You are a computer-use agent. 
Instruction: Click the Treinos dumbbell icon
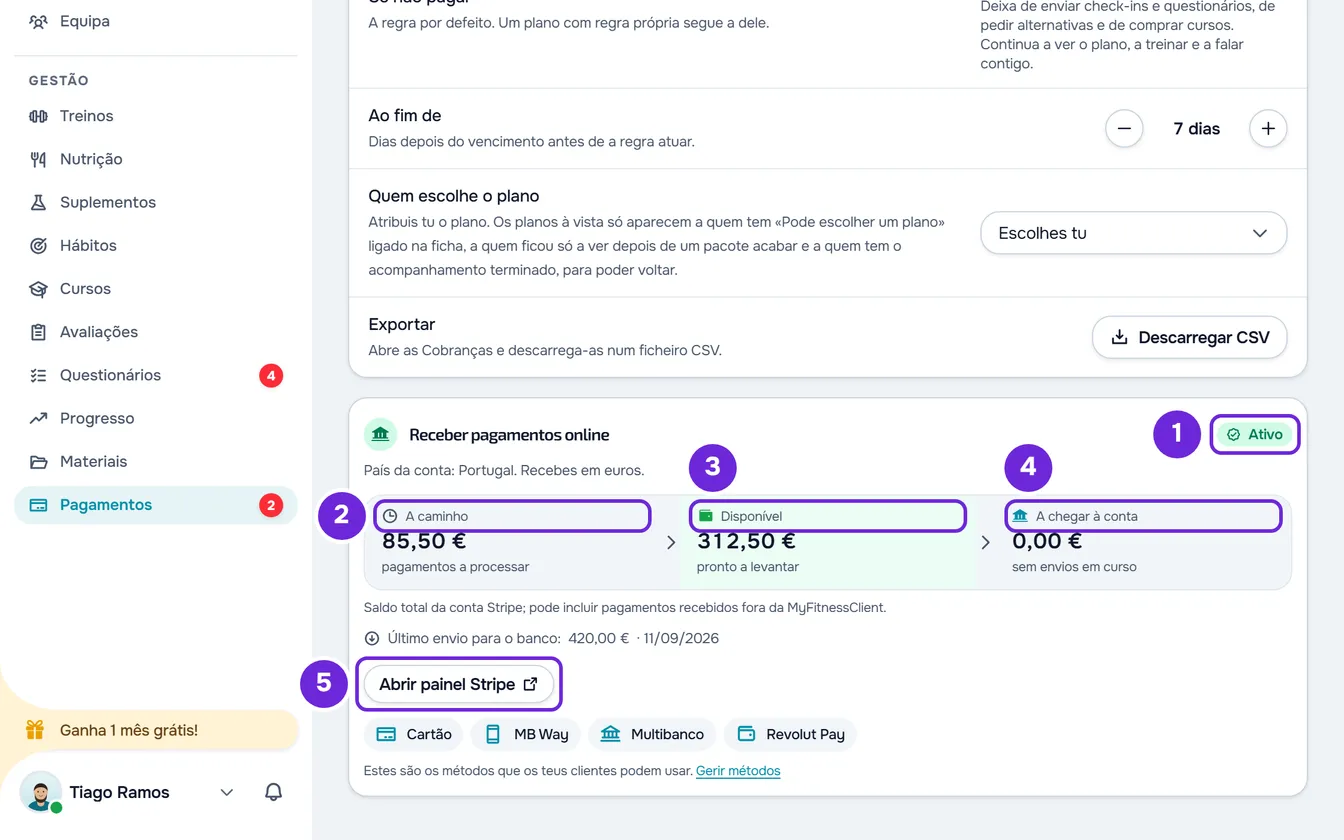pos(38,116)
